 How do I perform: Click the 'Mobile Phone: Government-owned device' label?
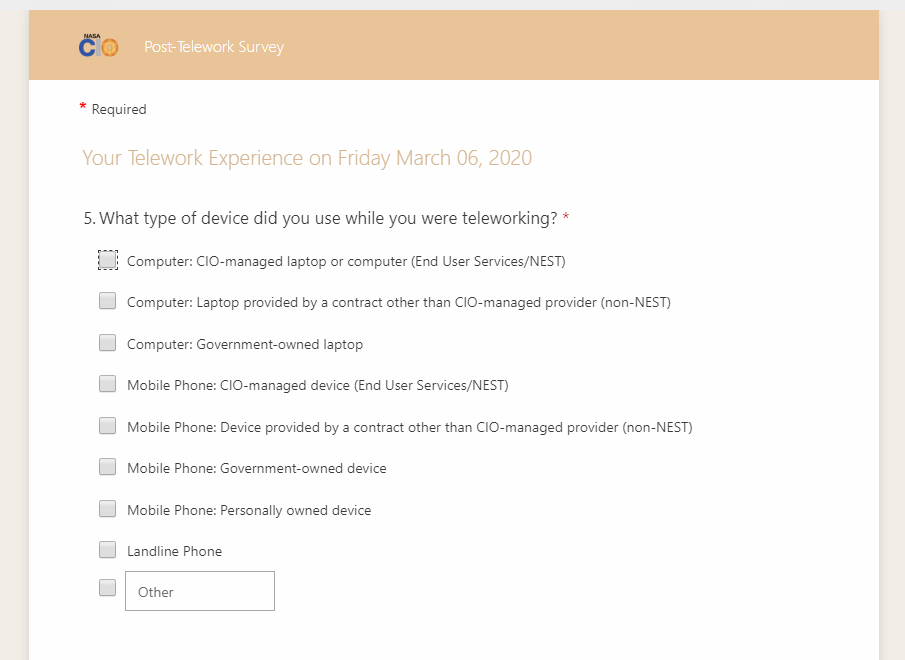click(x=256, y=468)
